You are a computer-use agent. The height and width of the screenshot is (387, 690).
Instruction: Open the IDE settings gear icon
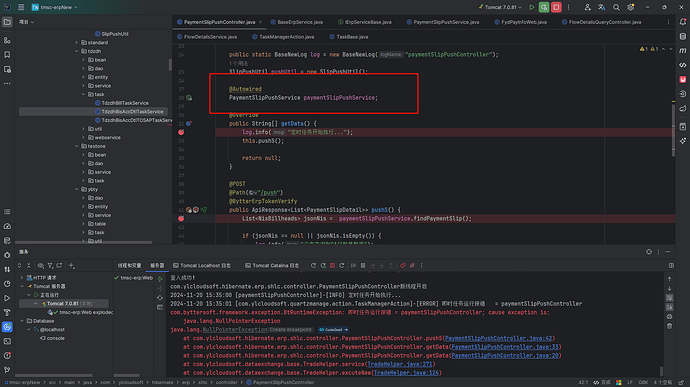[x=631, y=7]
